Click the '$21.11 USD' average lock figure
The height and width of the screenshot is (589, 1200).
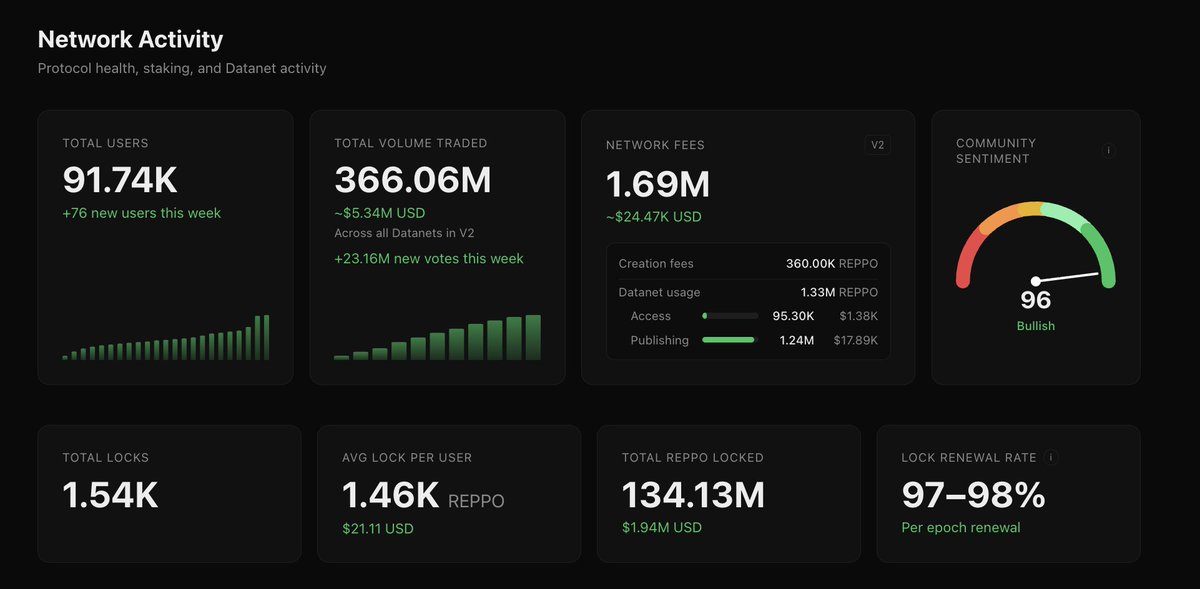click(x=378, y=528)
